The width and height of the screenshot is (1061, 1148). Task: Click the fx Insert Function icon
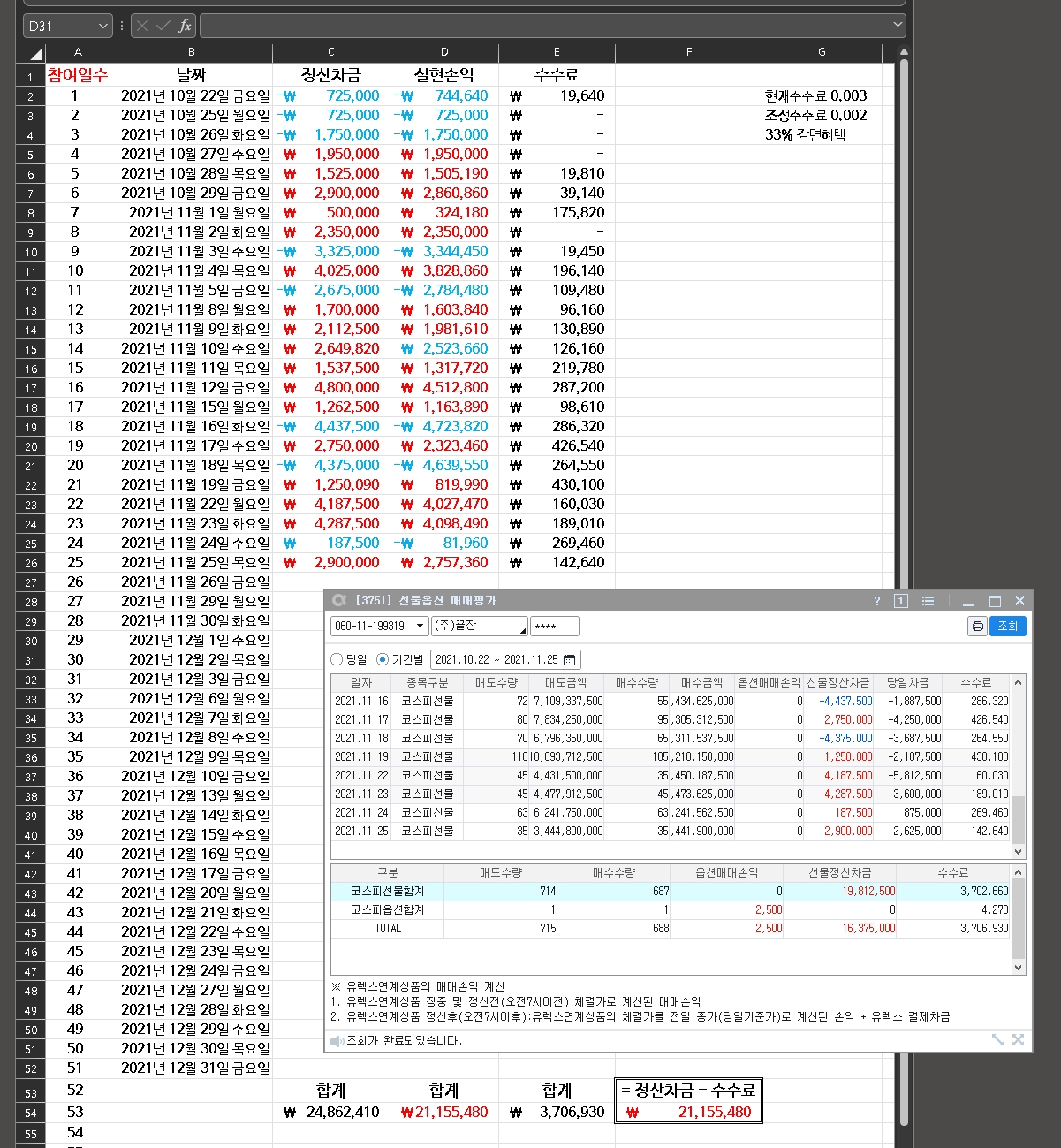coord(185,26)
